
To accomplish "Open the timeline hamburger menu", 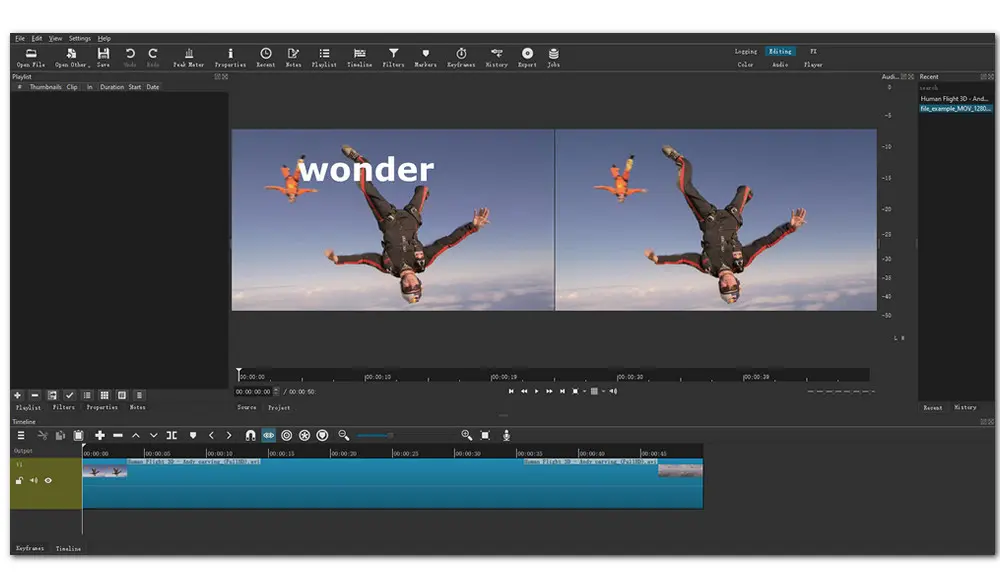I will [21, 435].
